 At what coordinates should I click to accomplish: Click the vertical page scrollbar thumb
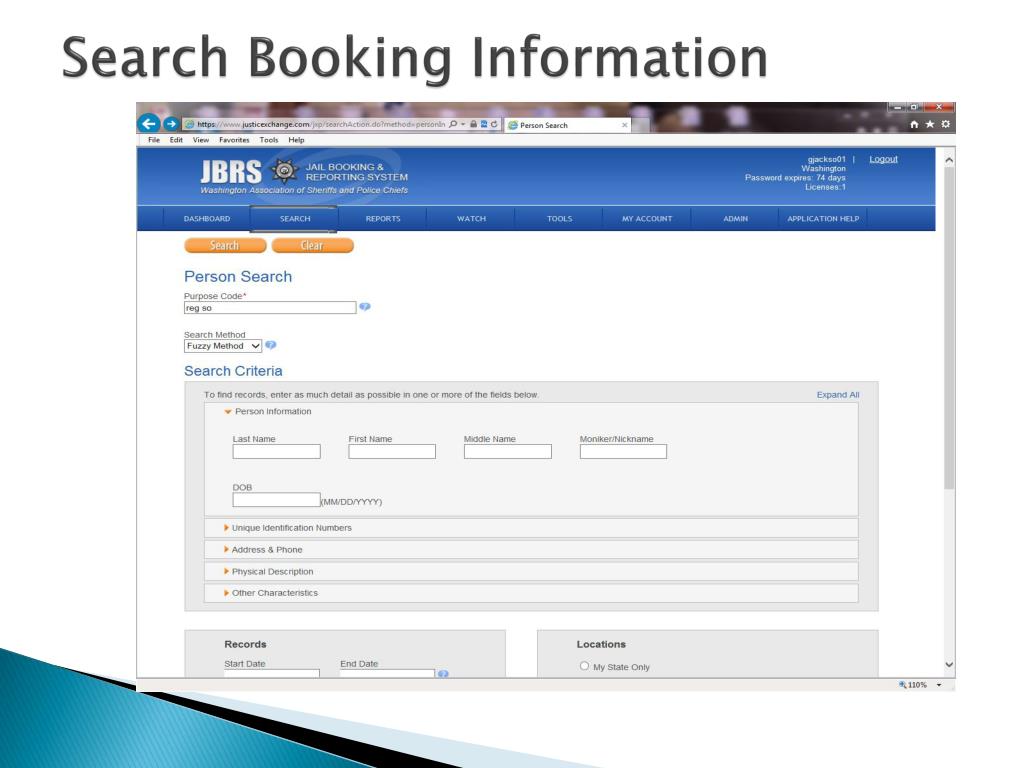[949, 328]
